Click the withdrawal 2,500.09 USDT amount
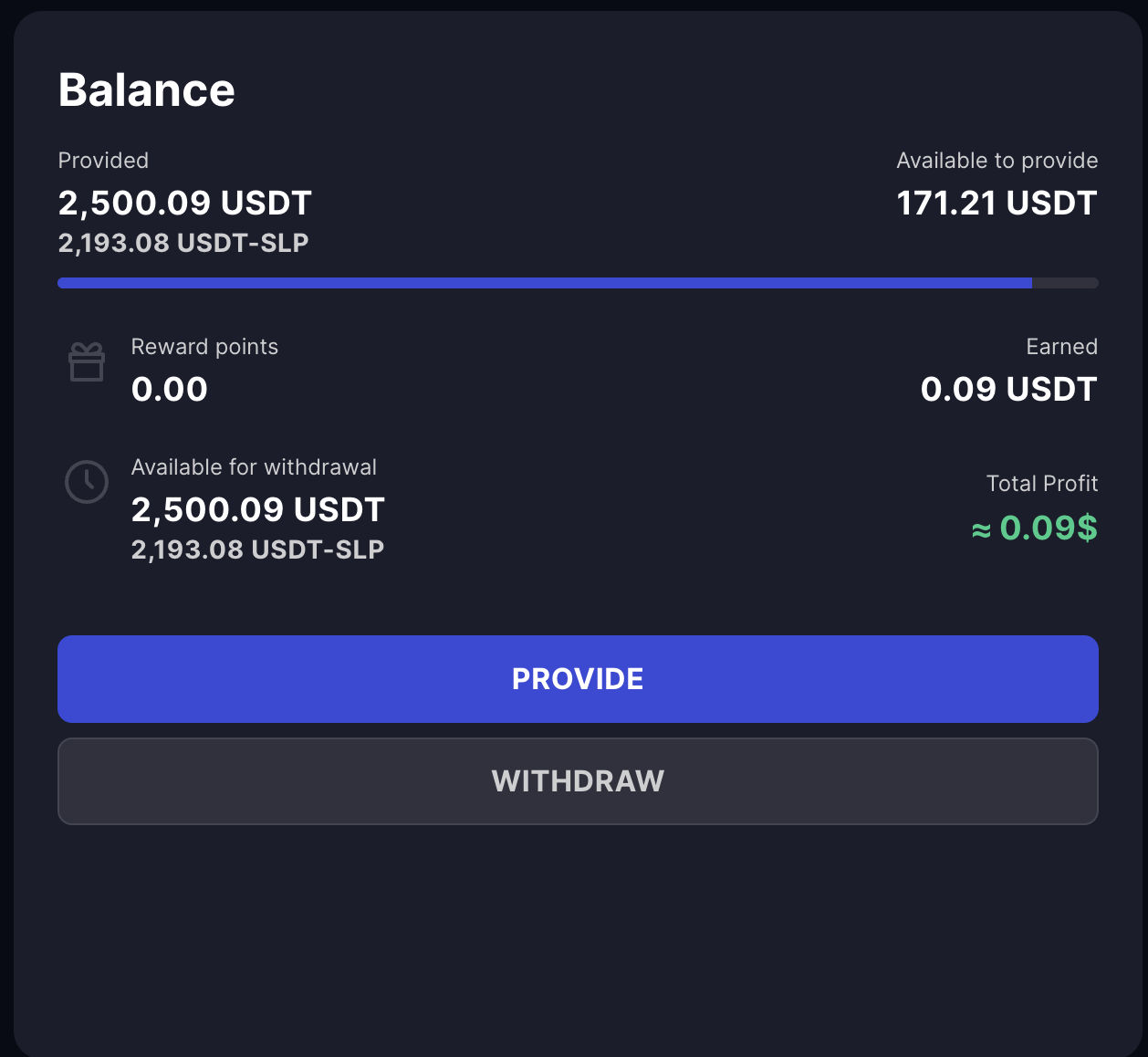Screen dimensions: 1148x1057 [258, 509]
